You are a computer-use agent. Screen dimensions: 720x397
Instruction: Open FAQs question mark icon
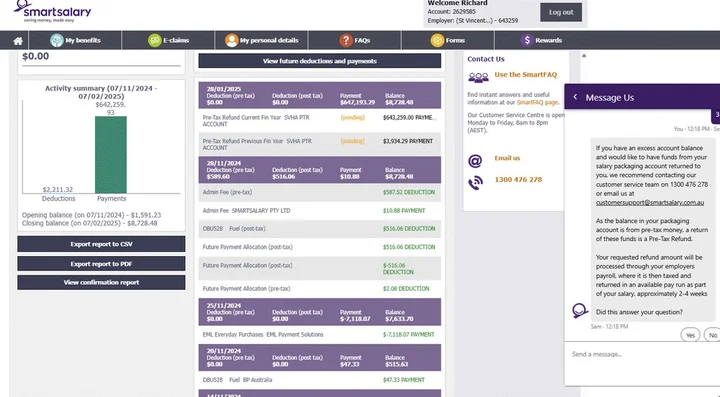tap(346, 40)
